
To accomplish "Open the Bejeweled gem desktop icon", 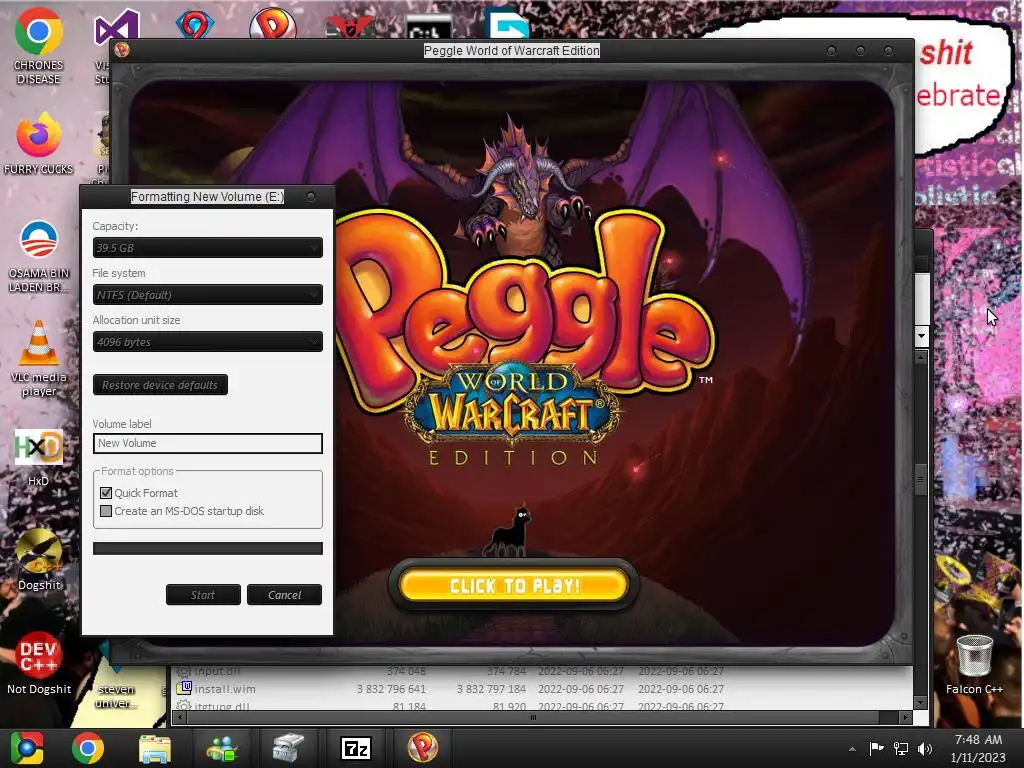I will [195, 25].
